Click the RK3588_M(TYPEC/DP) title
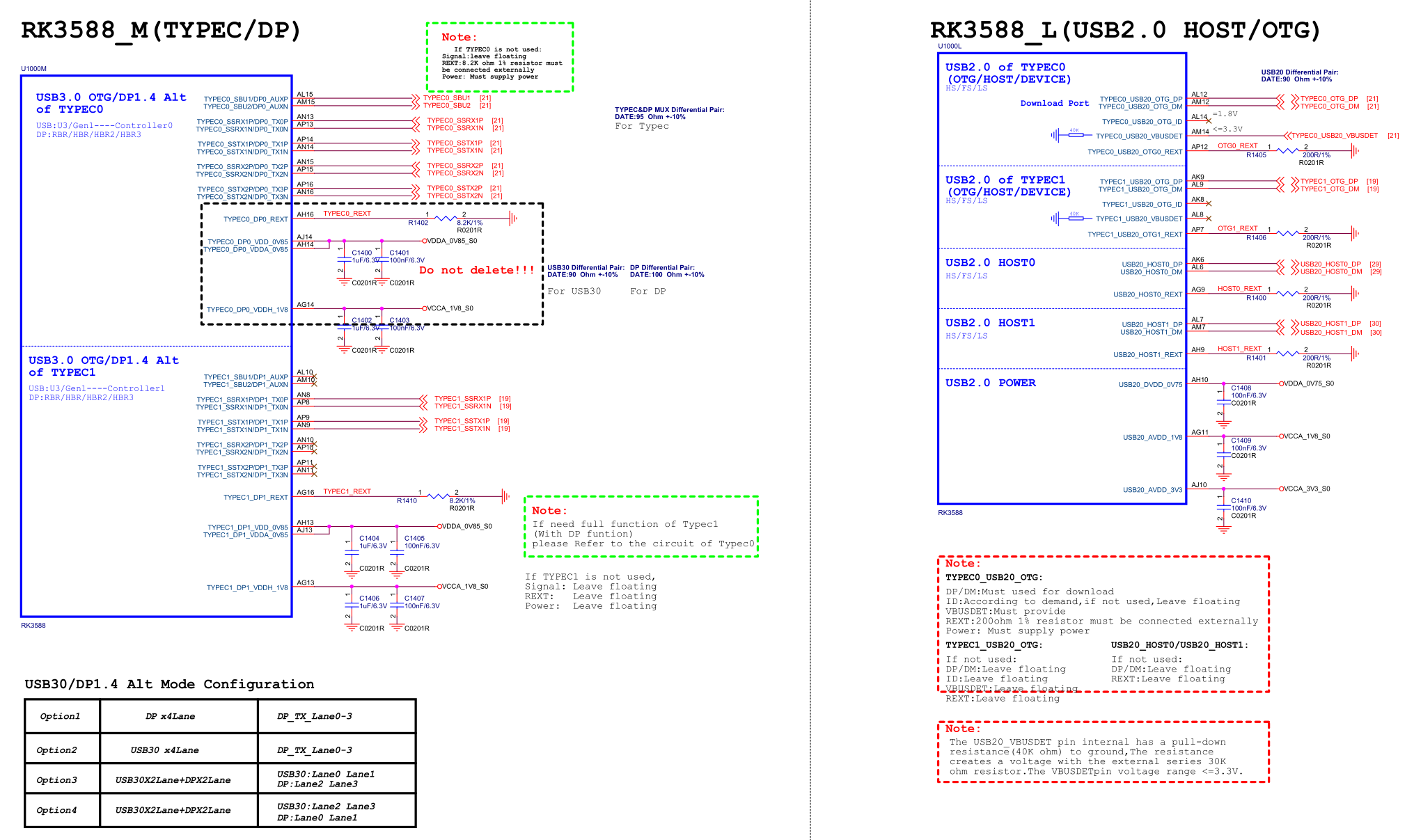The height and width of the screenshot is (840, 1414). coord(161,30)
